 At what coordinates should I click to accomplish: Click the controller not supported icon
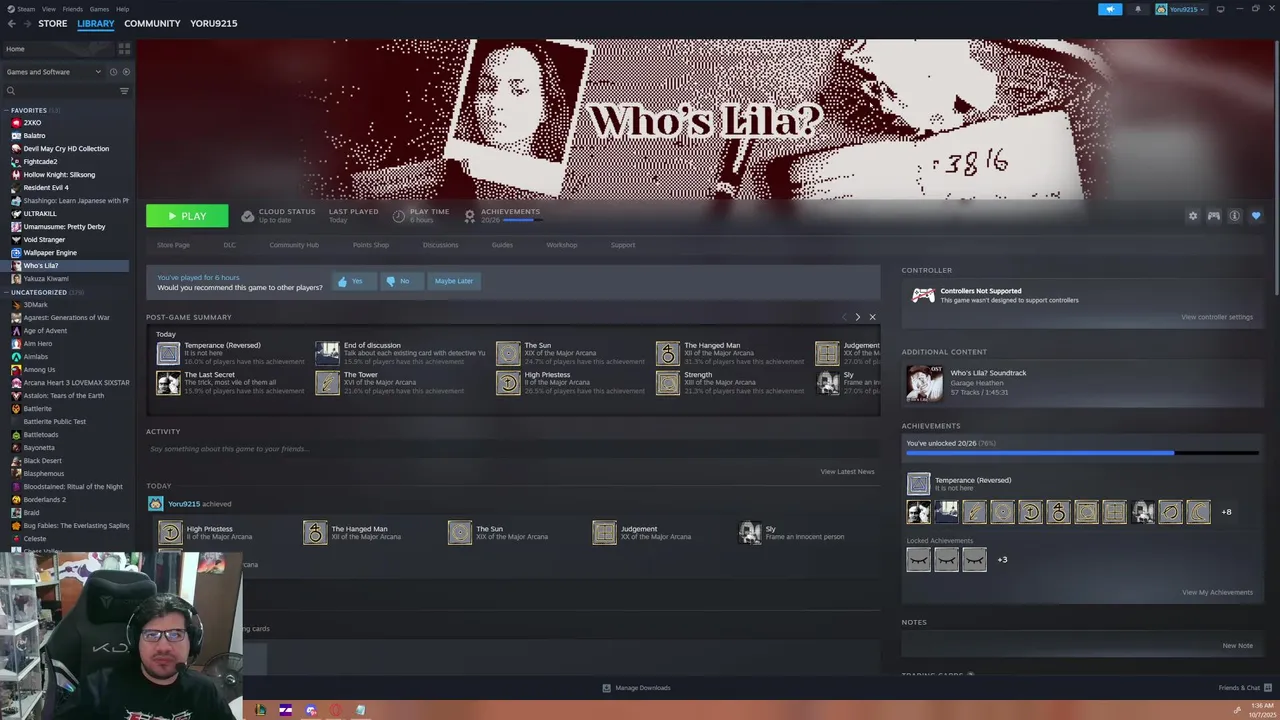point(923,295)
